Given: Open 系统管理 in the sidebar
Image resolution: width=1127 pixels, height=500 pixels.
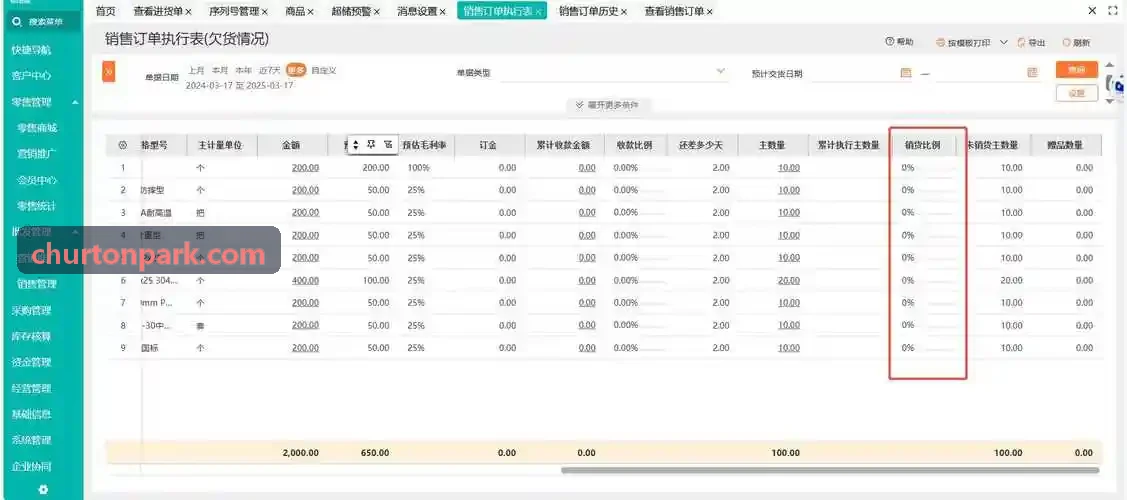Looking at the screenshot, I should [32, 440].
